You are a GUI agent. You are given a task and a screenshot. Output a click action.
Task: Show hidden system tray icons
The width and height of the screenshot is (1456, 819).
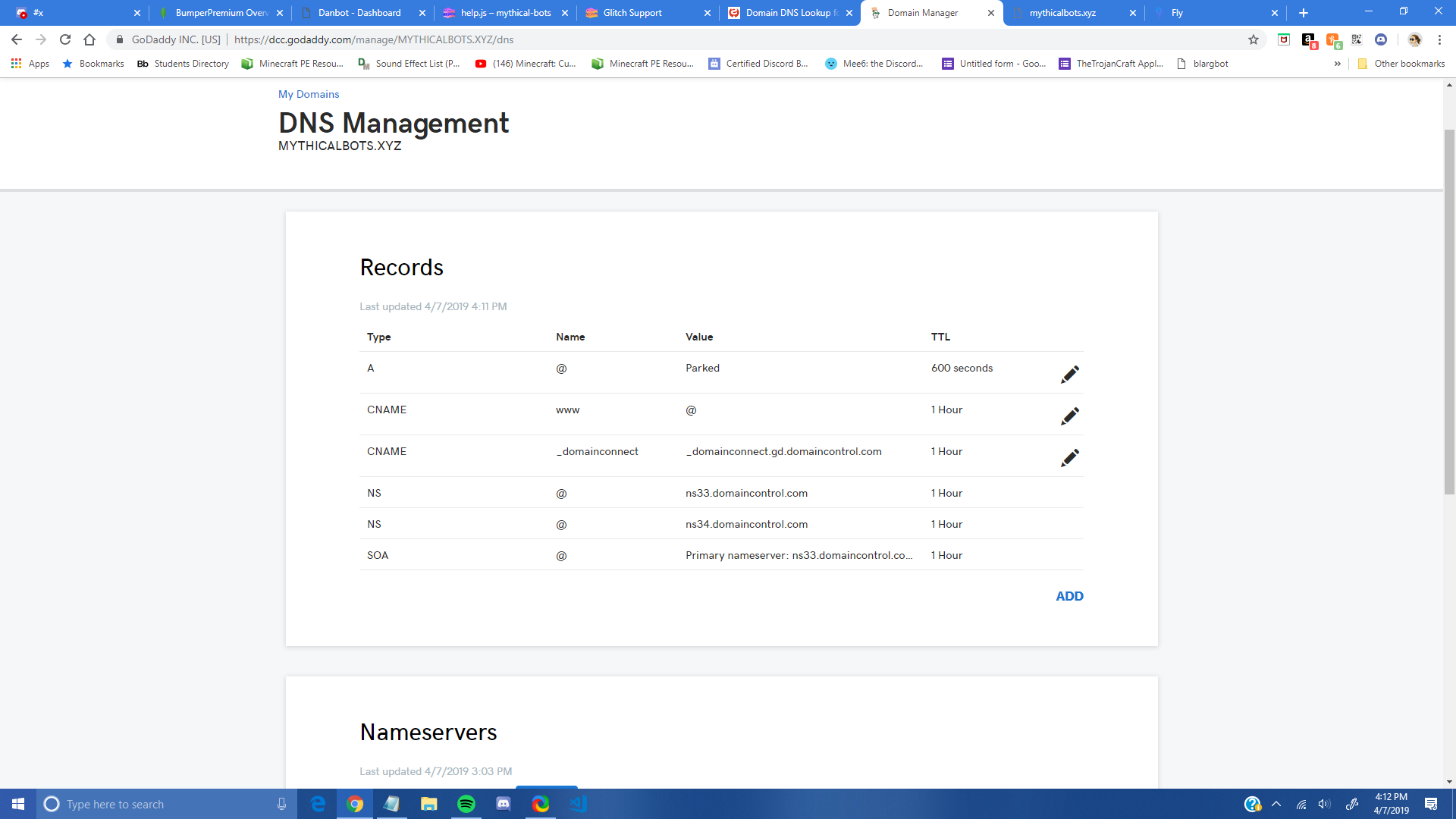click(x=1276, y=804)
